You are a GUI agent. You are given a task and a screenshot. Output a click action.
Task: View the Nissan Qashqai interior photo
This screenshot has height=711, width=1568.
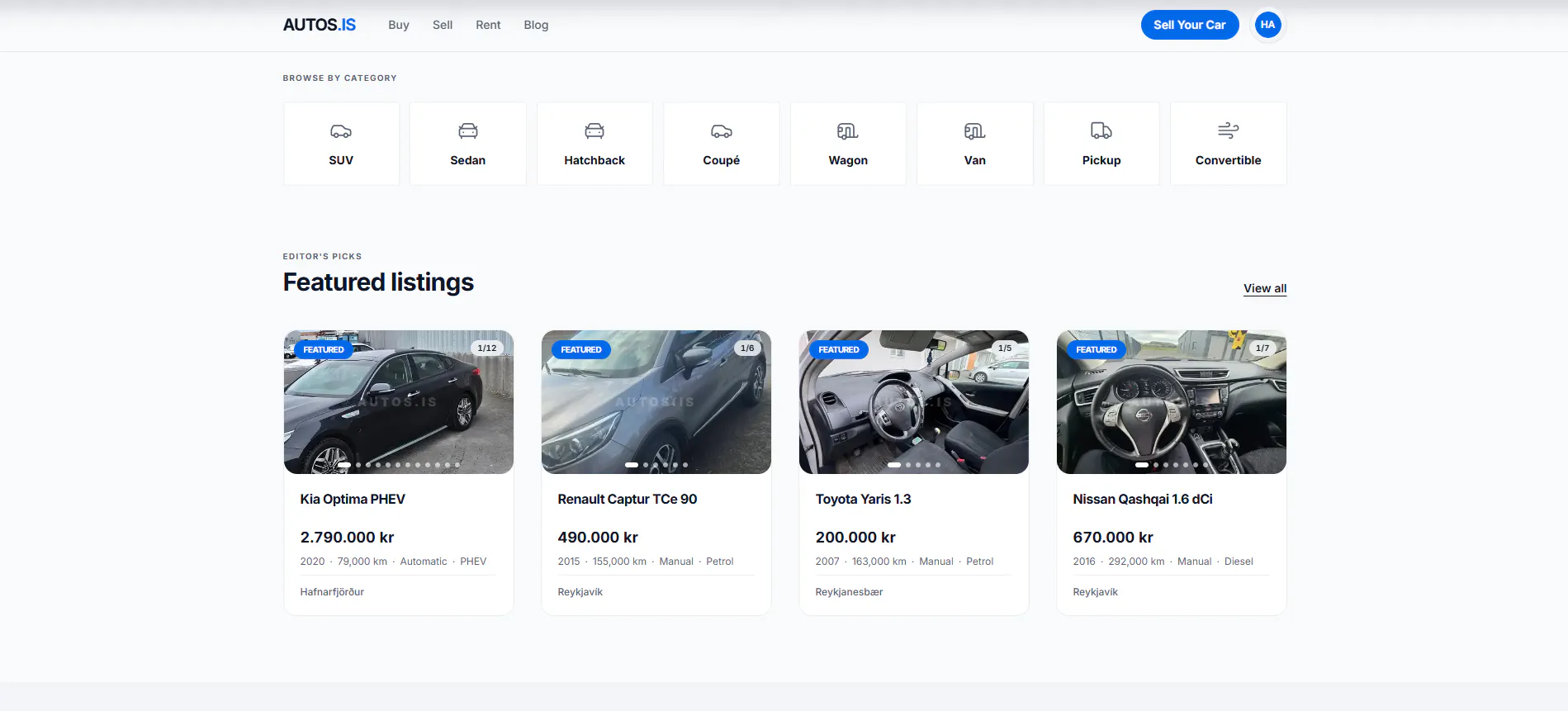coord(1172,402)
